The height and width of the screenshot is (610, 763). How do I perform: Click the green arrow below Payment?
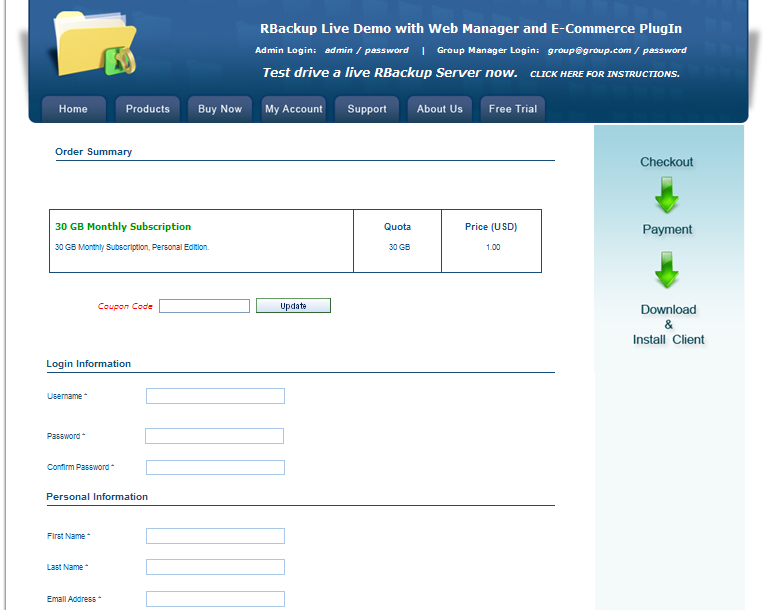pyautogui.click(x=667, y=270)
